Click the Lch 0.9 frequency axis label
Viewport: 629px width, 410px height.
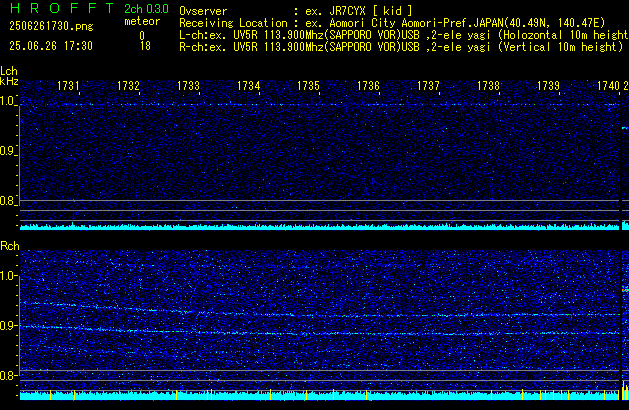7,151
